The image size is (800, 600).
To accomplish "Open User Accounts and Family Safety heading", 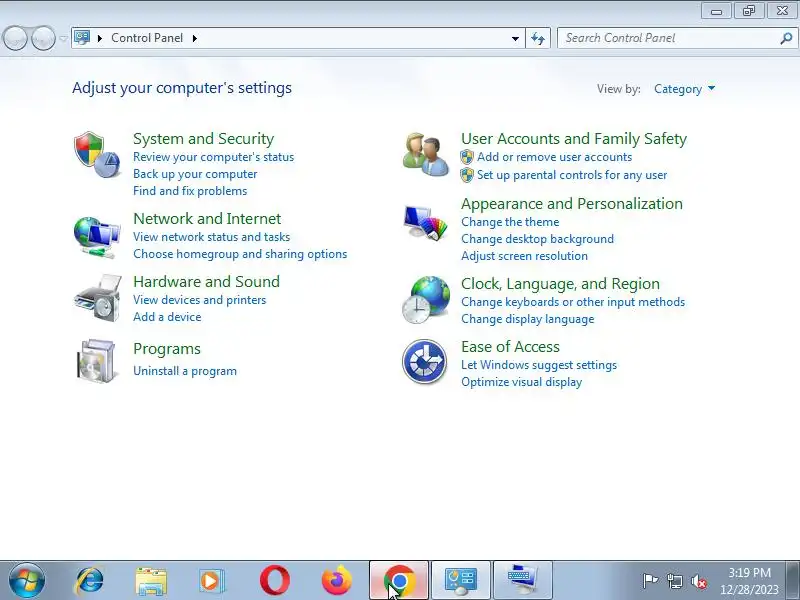I will tap(574, 139).
